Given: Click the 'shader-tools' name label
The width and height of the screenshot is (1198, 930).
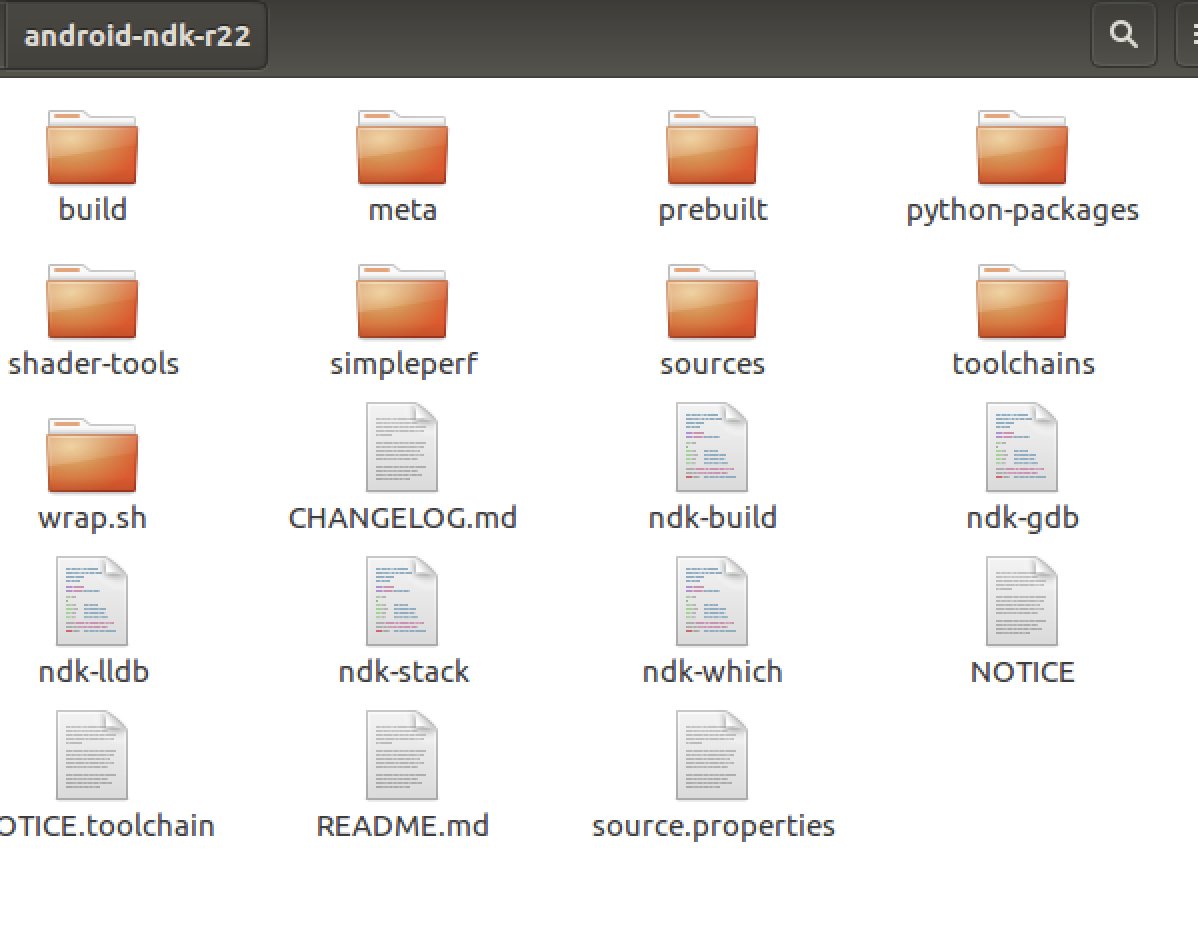Looking at the screenshot, I should pos(93,364).
